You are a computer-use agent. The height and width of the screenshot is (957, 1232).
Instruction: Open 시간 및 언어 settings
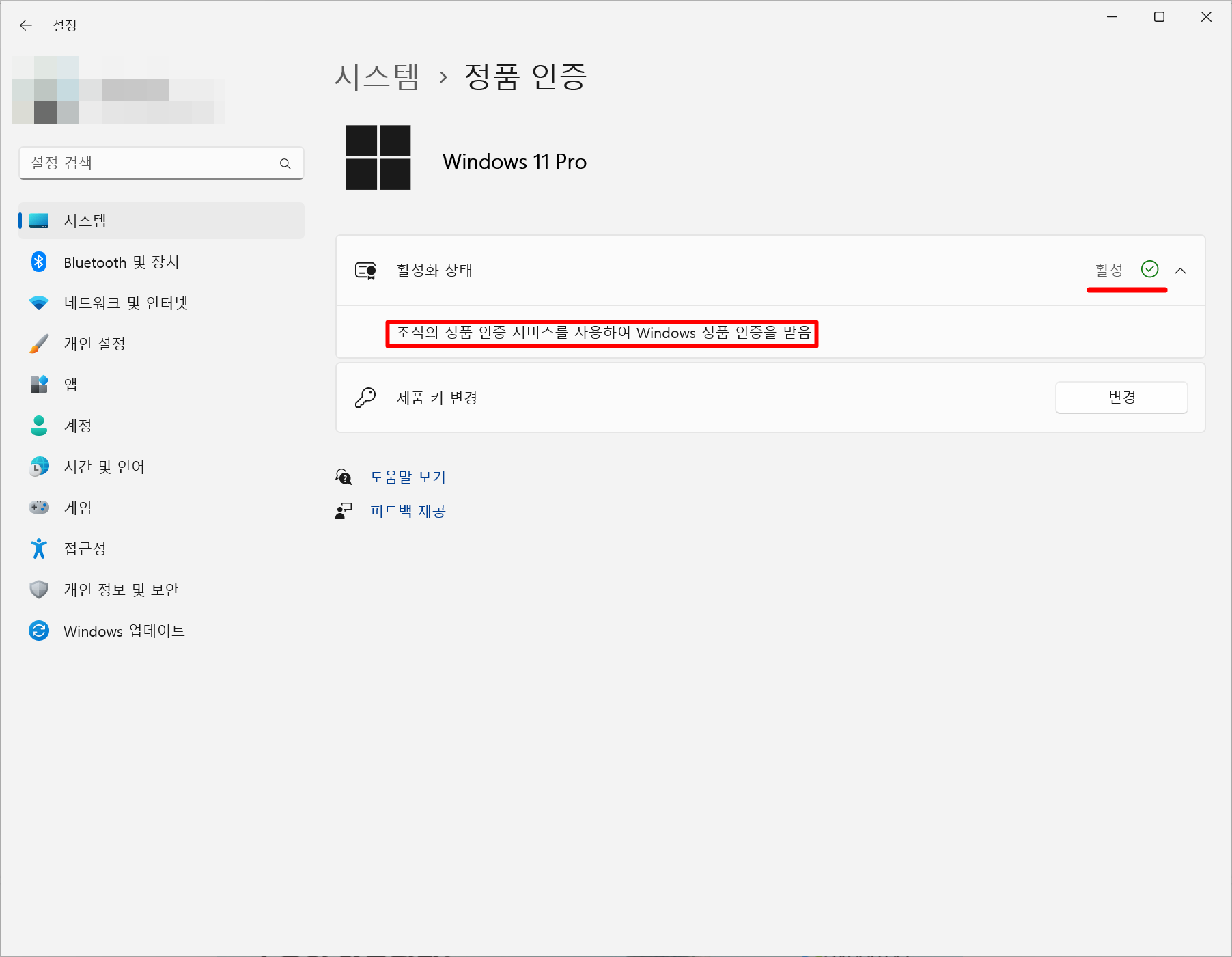161,467
